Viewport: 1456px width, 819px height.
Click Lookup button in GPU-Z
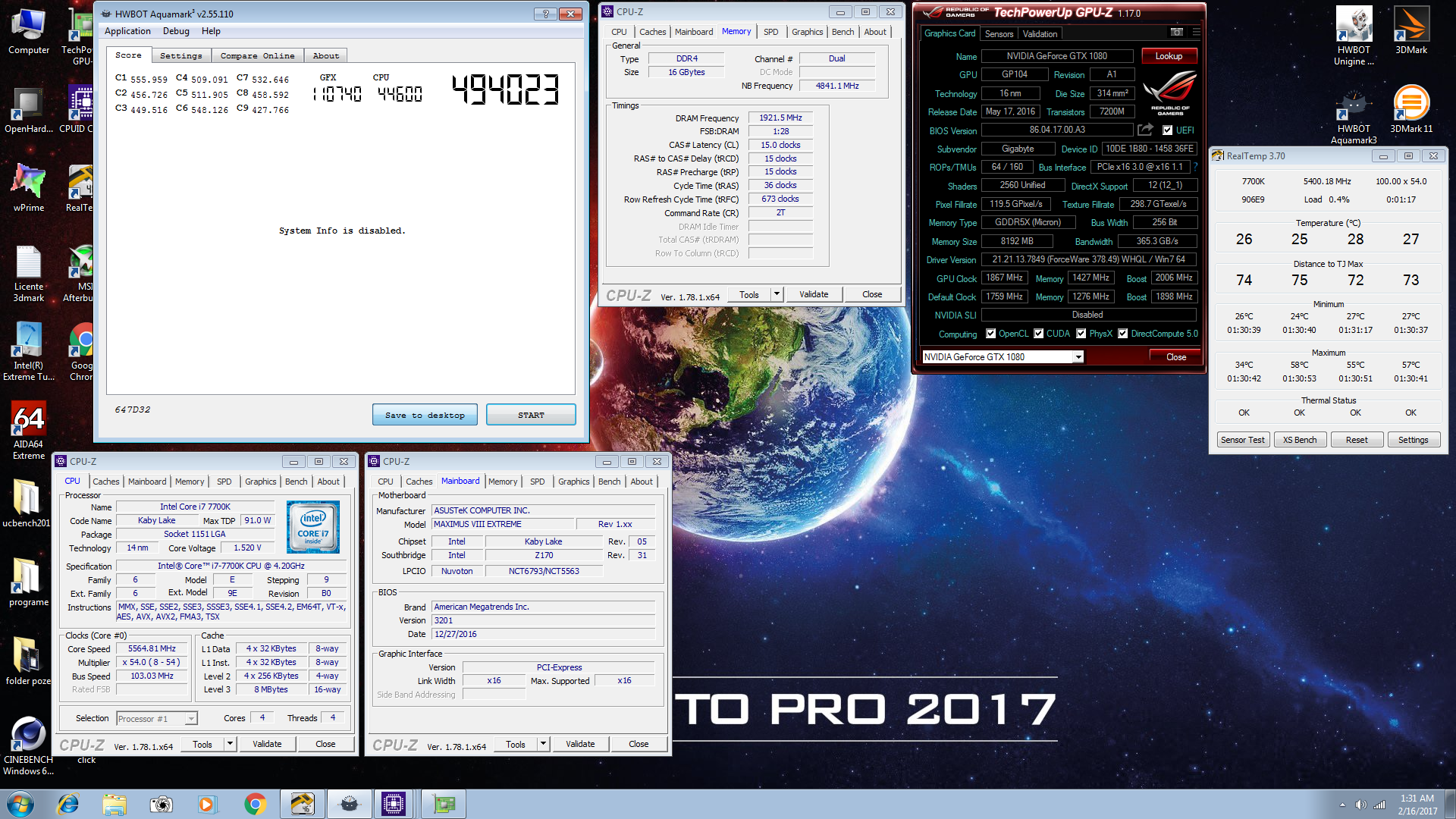coord(1169,56)
